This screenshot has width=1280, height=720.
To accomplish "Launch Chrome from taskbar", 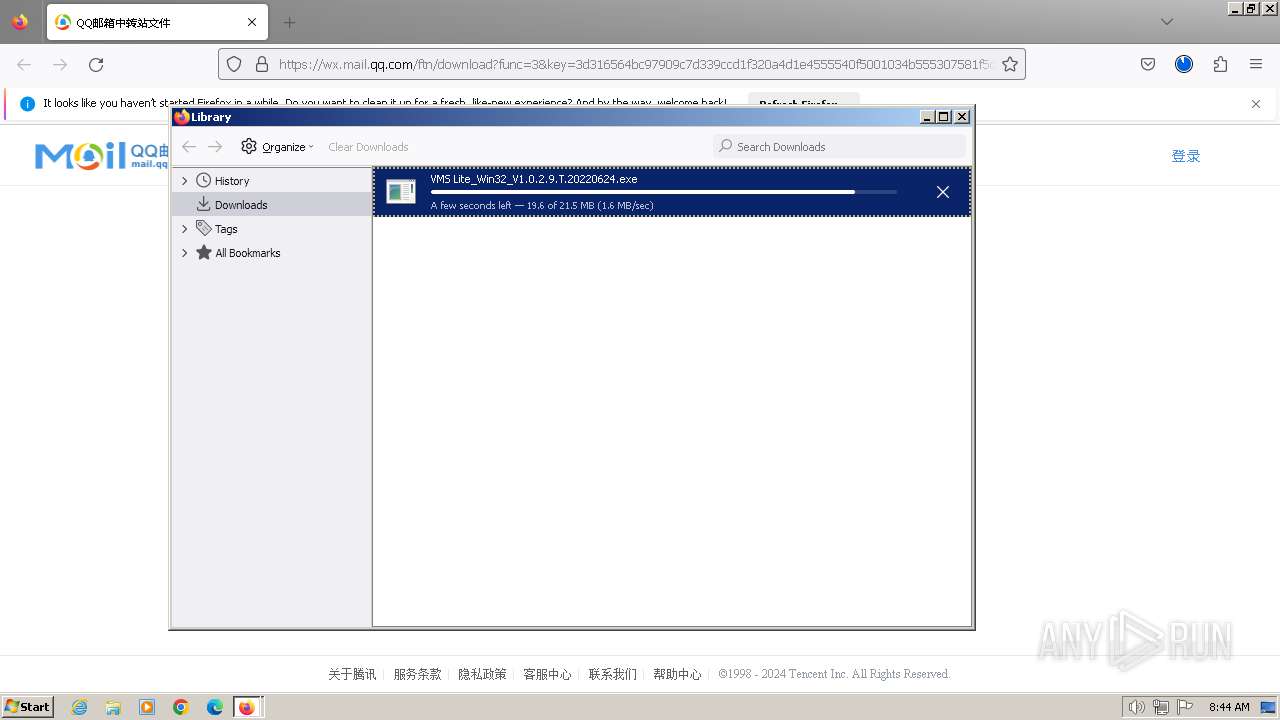I will [x=181, y=707].
